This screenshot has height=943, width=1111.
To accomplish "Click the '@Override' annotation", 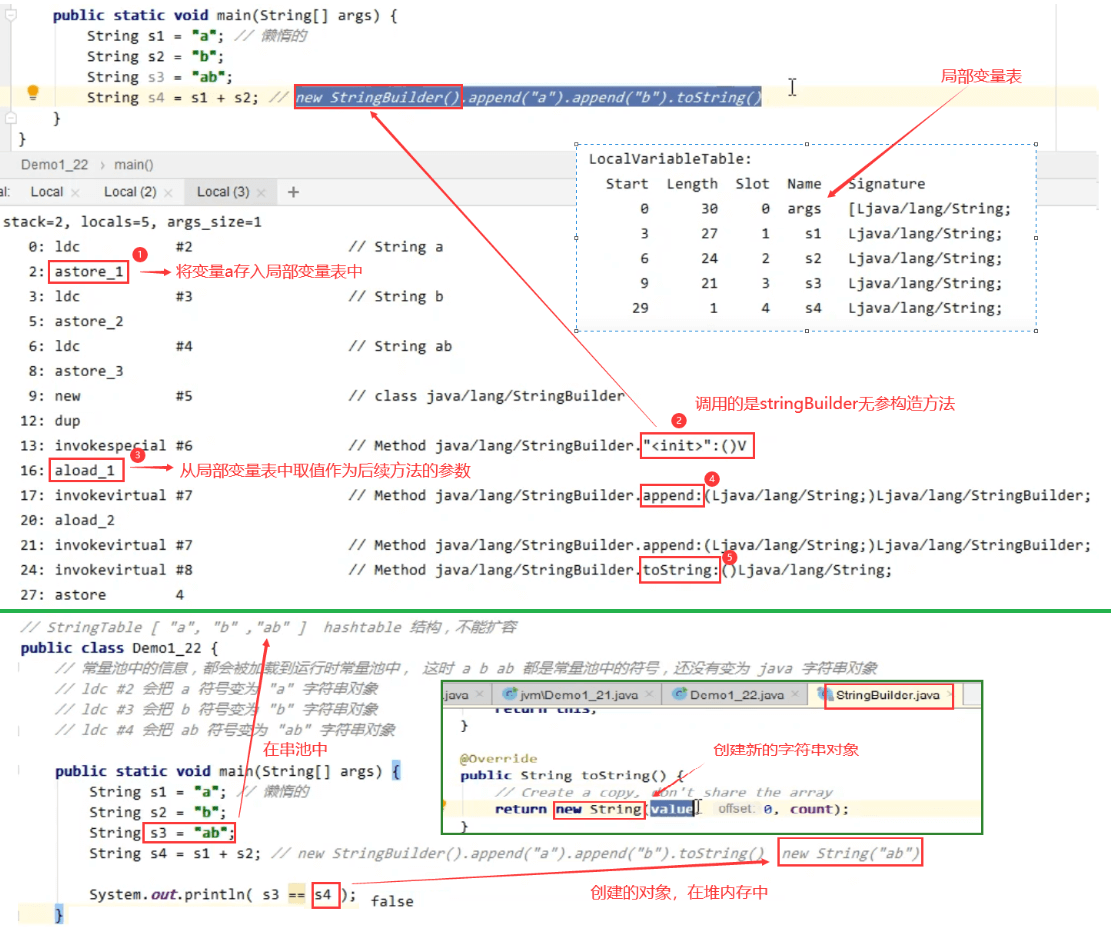I will (499, 758).
